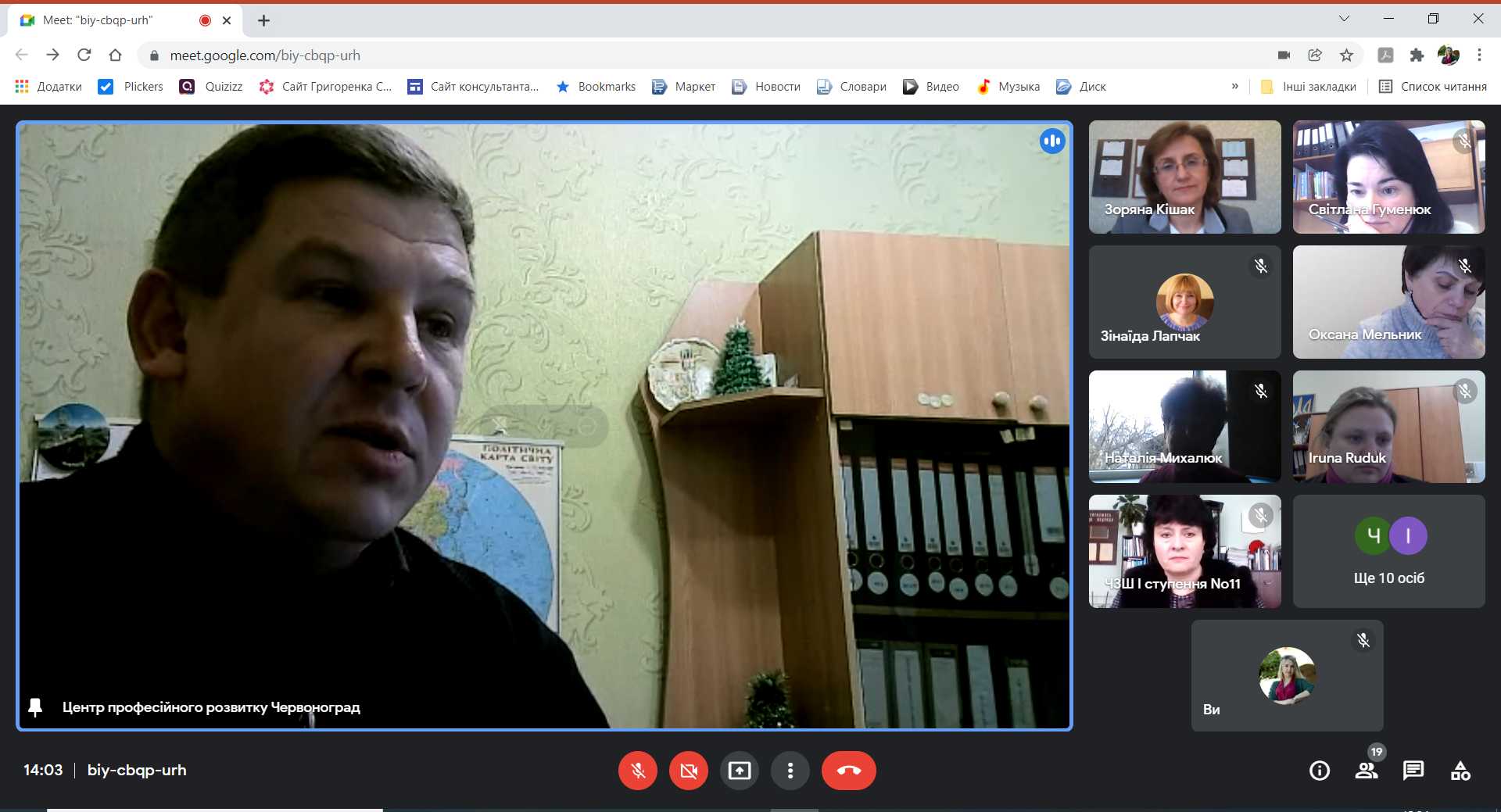Leave the call with red hang-up button

pyautogui.click(x=848, y=771)
